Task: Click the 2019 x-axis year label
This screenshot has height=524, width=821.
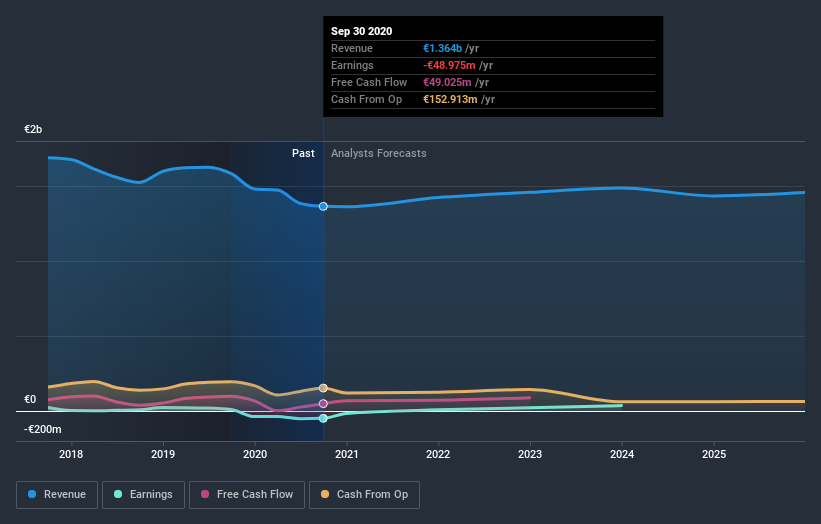Action: (163, 454)
